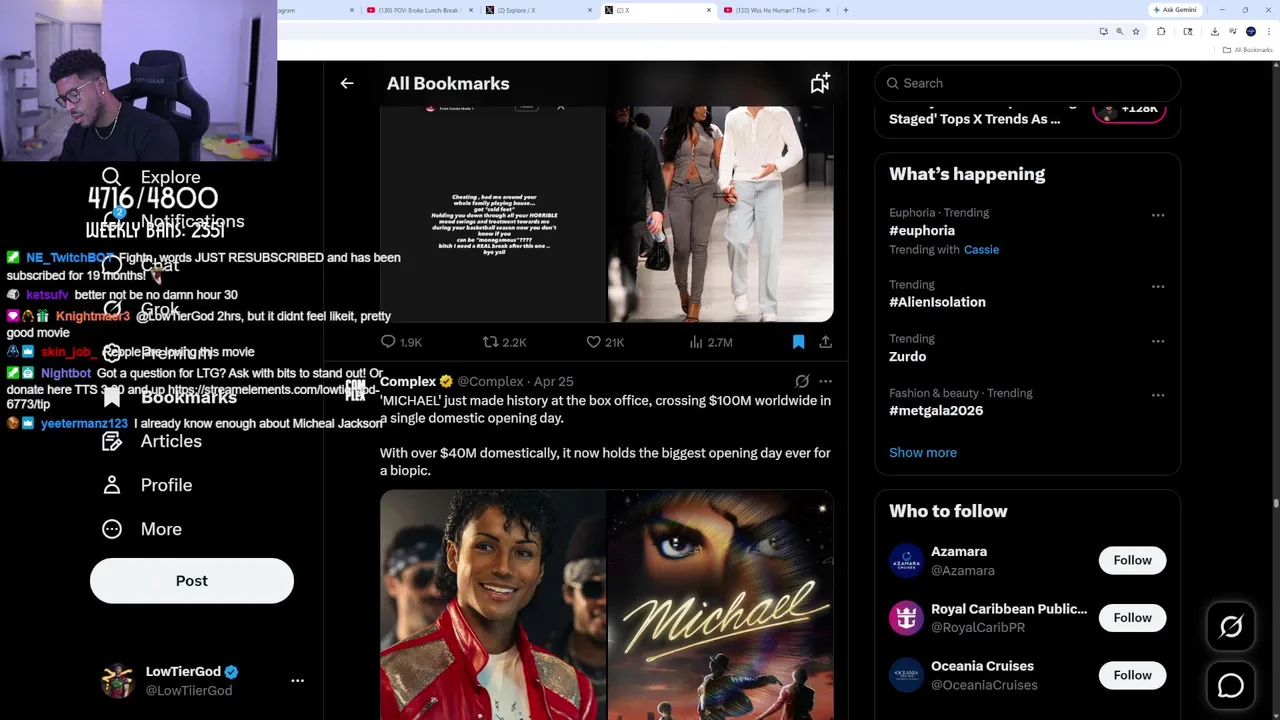Open LowTierGod account options menu
The height and width of the screenshot is (720, 1280).
click(297, 681)
